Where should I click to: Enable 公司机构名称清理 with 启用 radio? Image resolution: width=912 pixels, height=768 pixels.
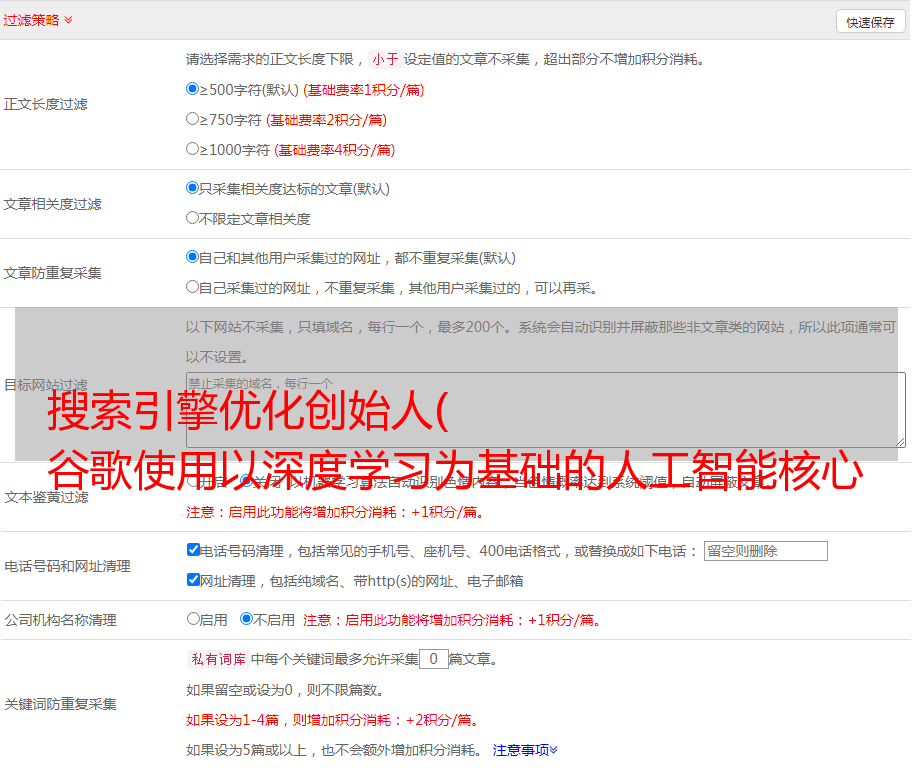tap(194, 619)
